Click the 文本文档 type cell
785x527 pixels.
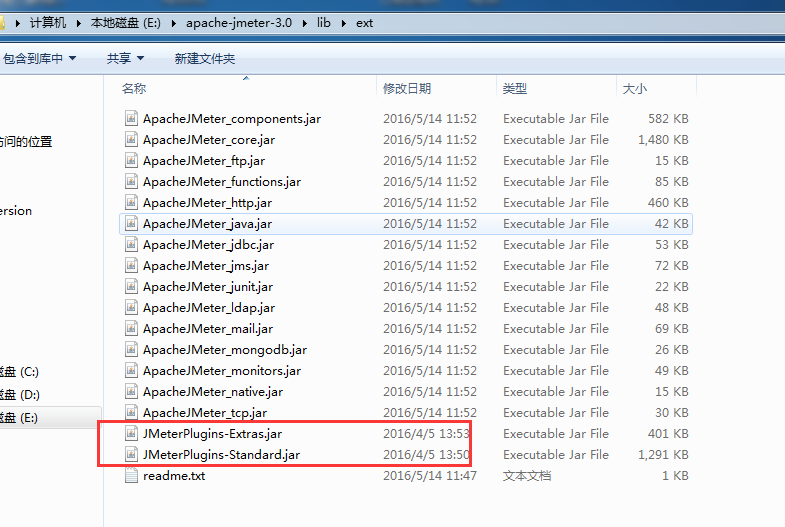(527, 475)
